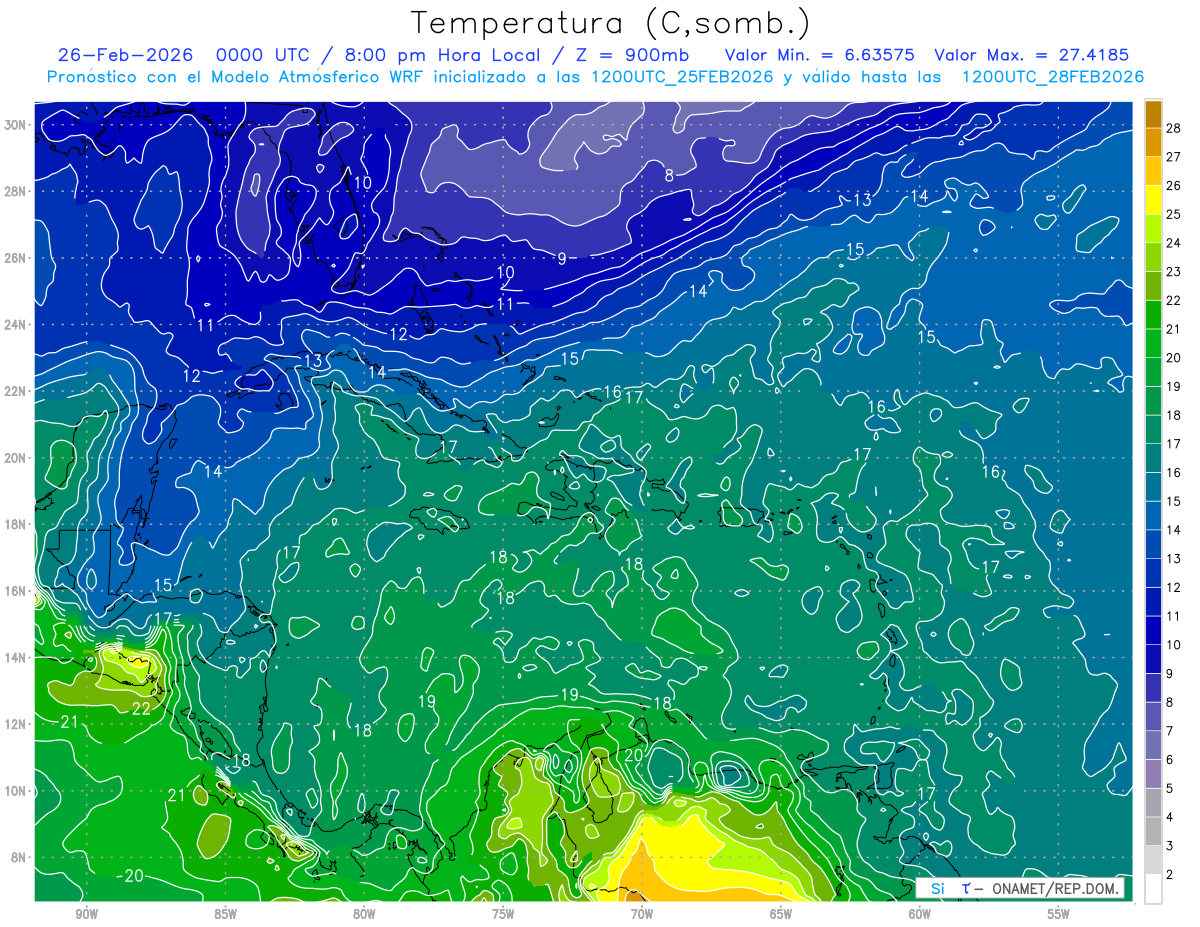Select the amber legend swatch between 26 and 27
This screenshot has width=1200, height=927.
[x=1153, y=171]
